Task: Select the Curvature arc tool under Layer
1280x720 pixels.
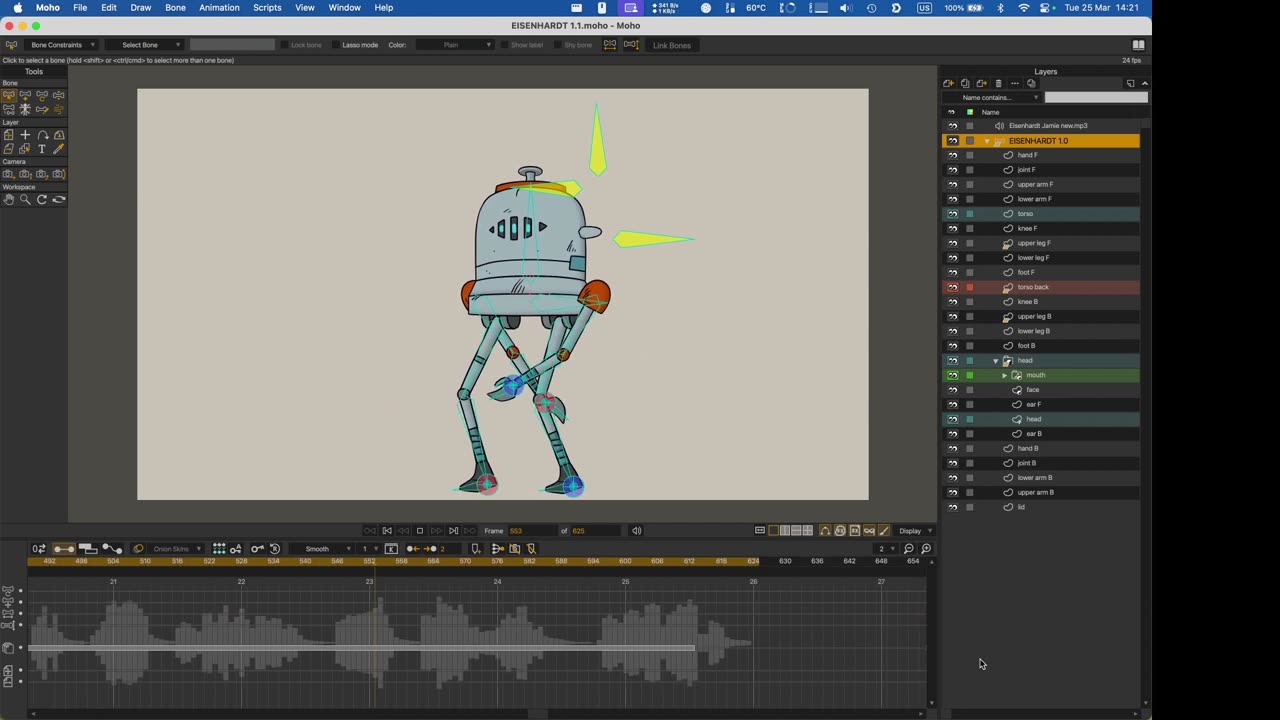Action: click(x=42, y=135)
